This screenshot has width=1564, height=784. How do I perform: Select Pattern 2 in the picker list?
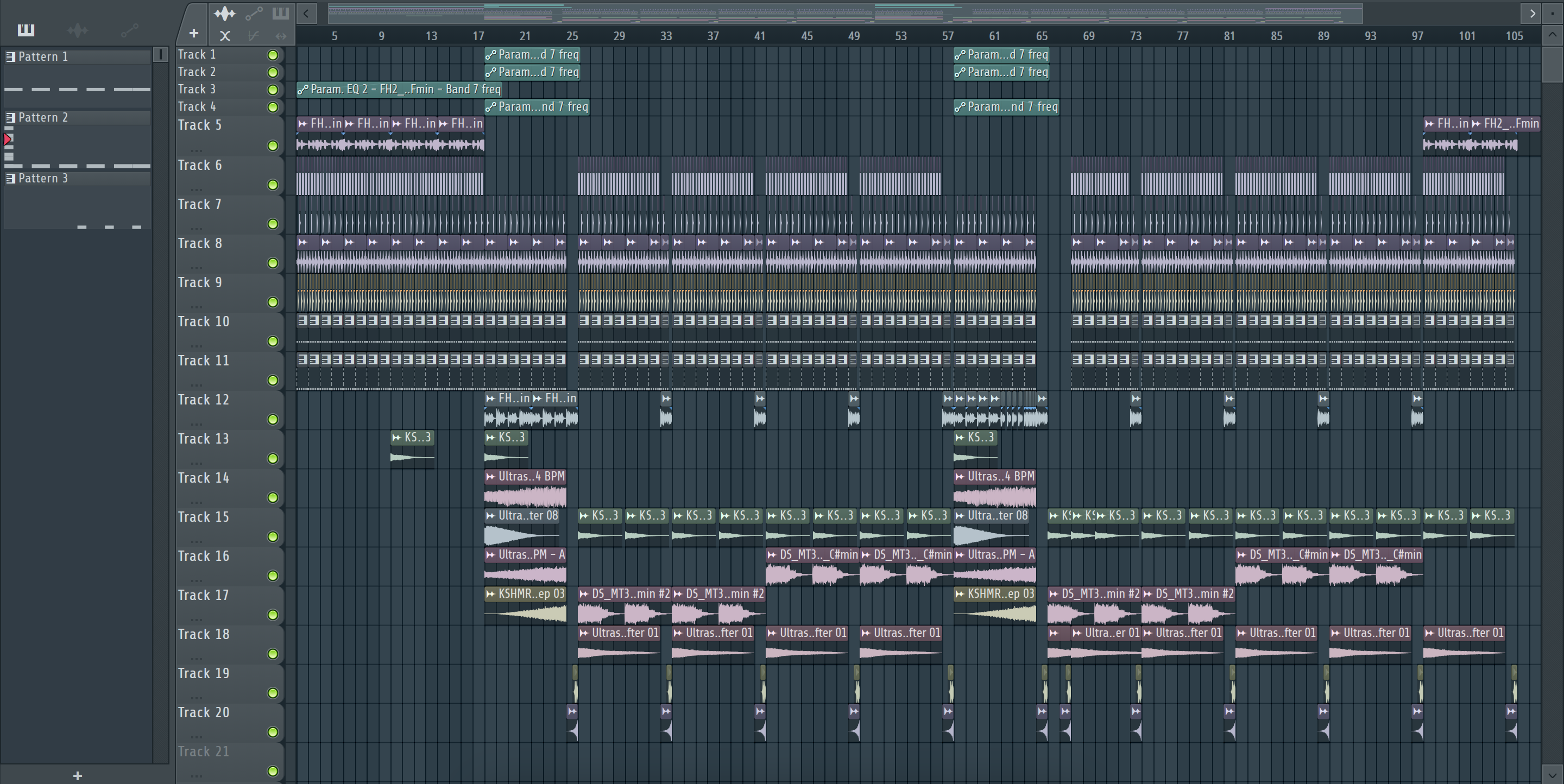43,118
